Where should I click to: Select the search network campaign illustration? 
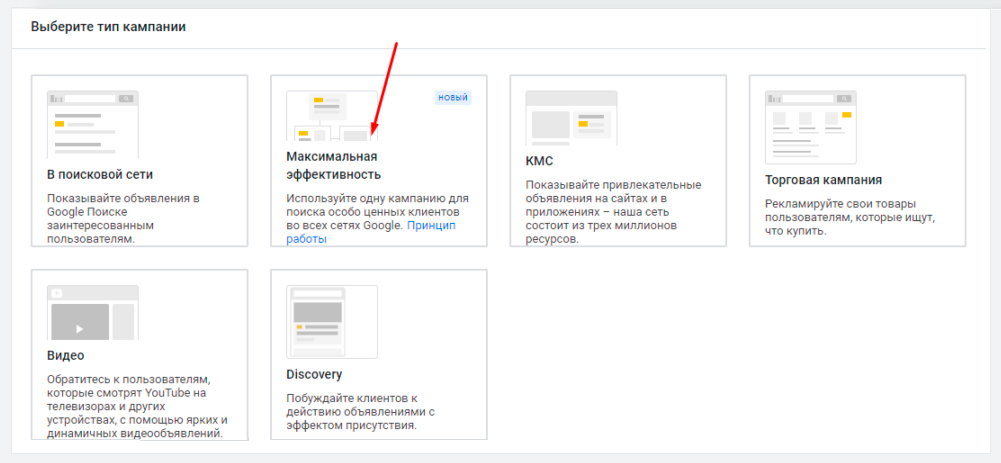click(93, 125)
